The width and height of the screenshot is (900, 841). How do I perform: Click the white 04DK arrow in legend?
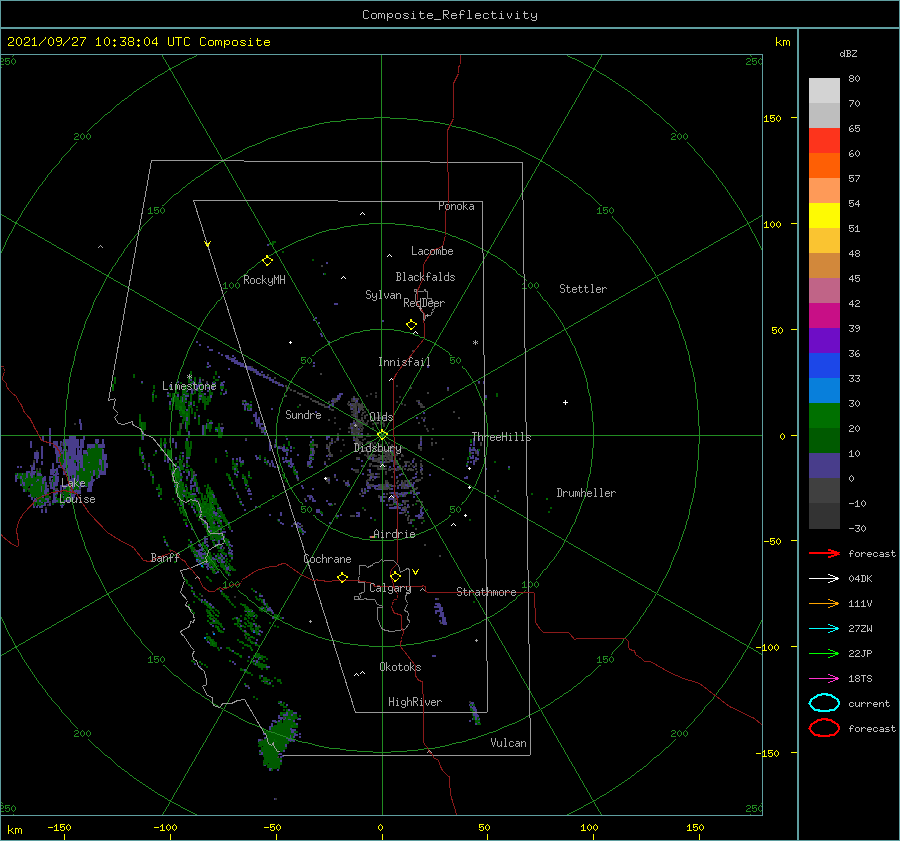tap(824, 578)
